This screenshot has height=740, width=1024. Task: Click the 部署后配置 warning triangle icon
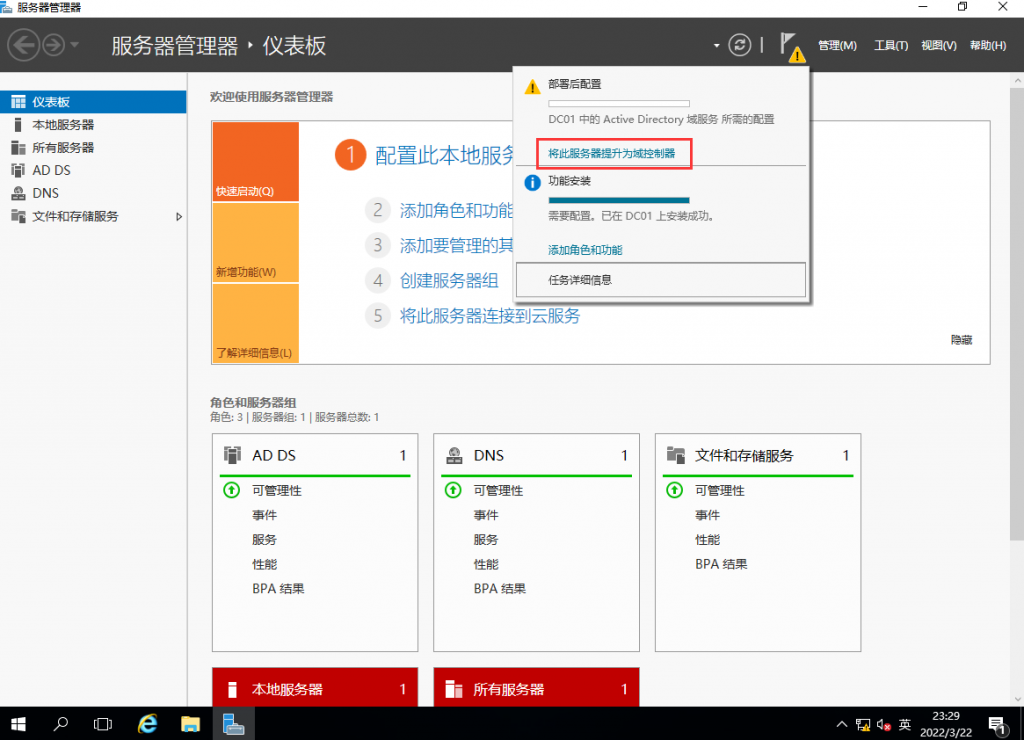point(532,86)
